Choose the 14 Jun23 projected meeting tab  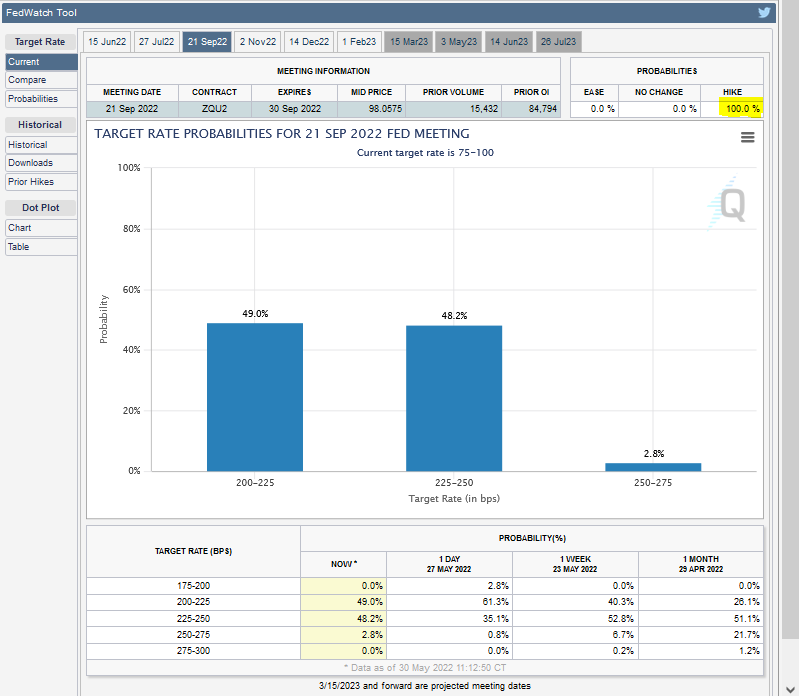[509, 42]
